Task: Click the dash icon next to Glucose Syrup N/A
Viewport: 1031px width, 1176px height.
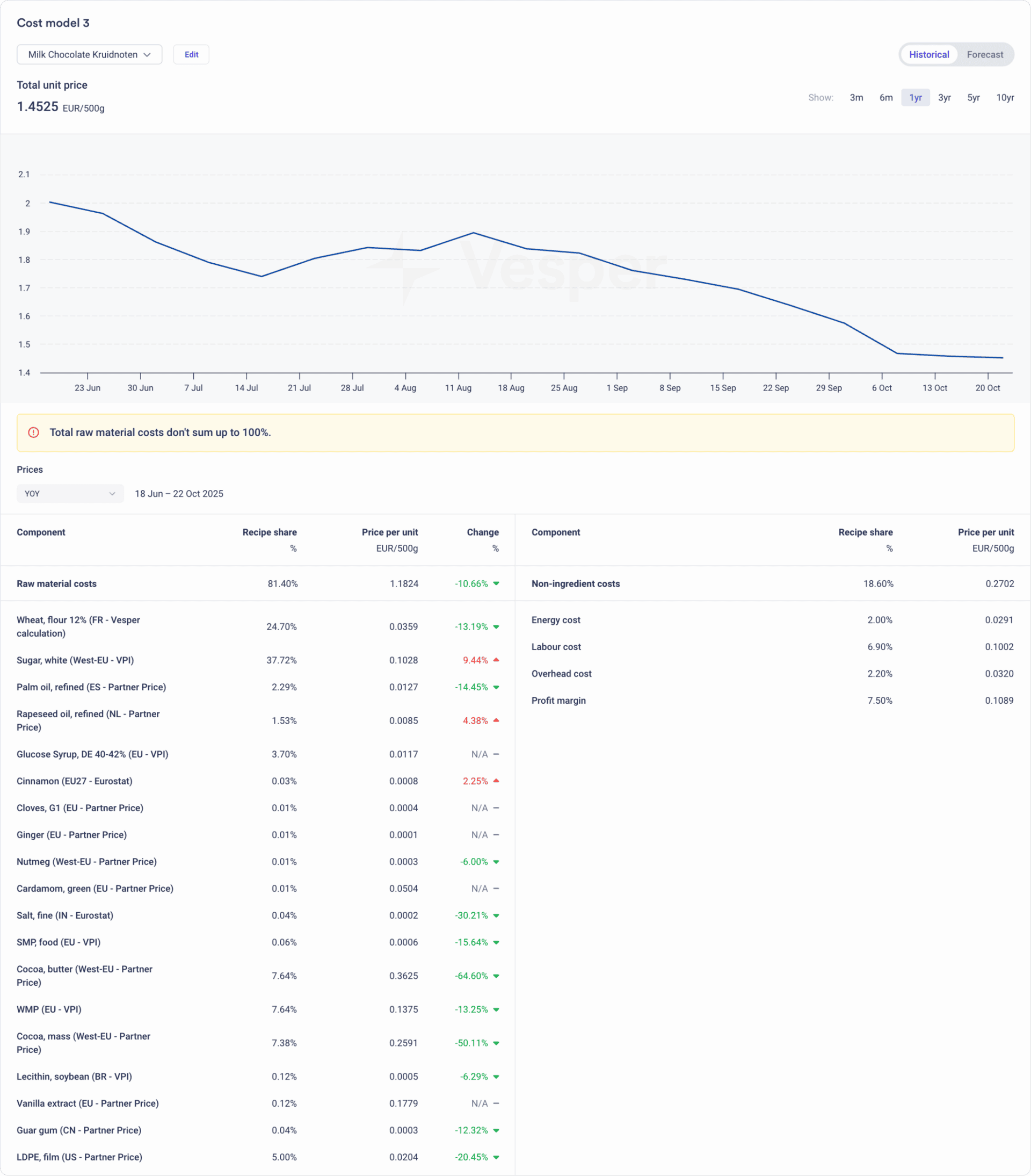Action: click(496, 754)
